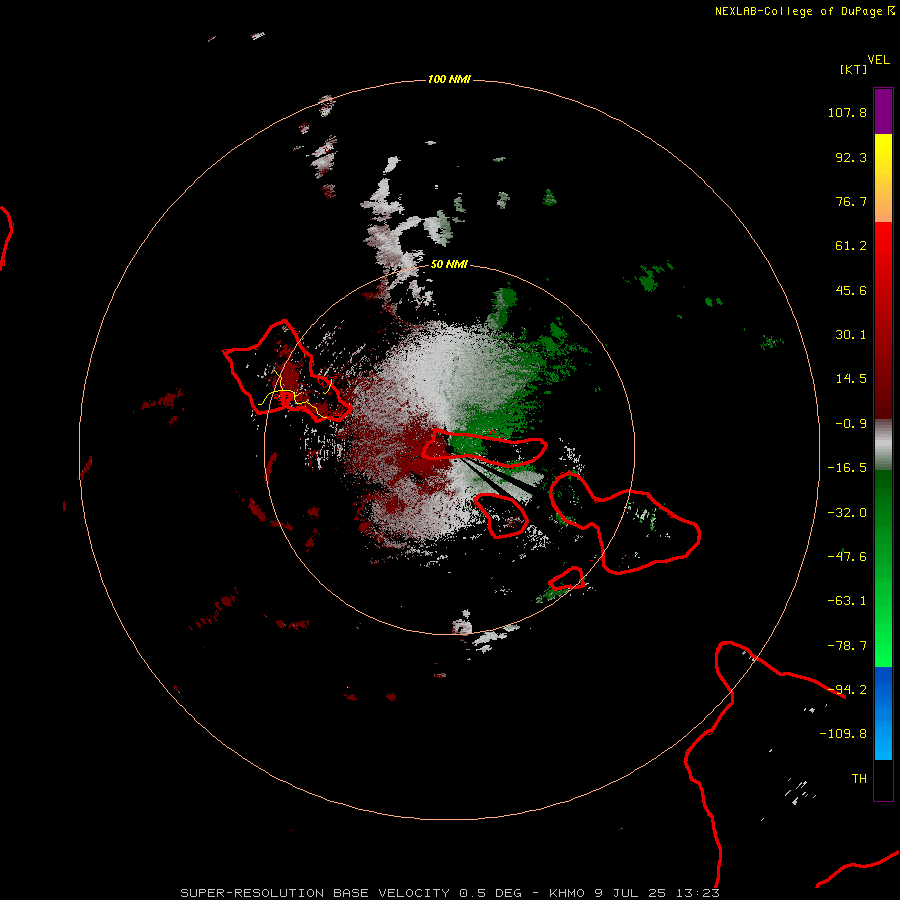Click the 76.7 value on the velocity scale
Screen dimensions: 900x900
(x=851, y=201)
